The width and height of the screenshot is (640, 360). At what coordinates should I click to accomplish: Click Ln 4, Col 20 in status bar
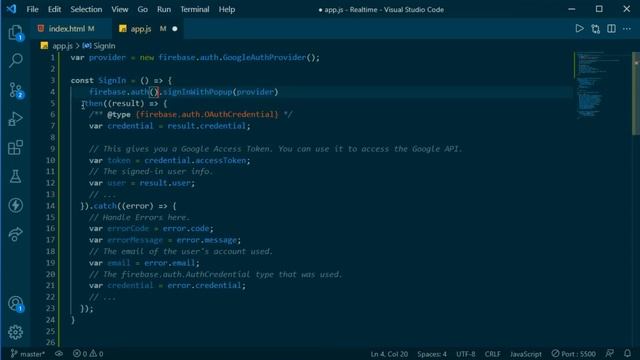point(389,354)
